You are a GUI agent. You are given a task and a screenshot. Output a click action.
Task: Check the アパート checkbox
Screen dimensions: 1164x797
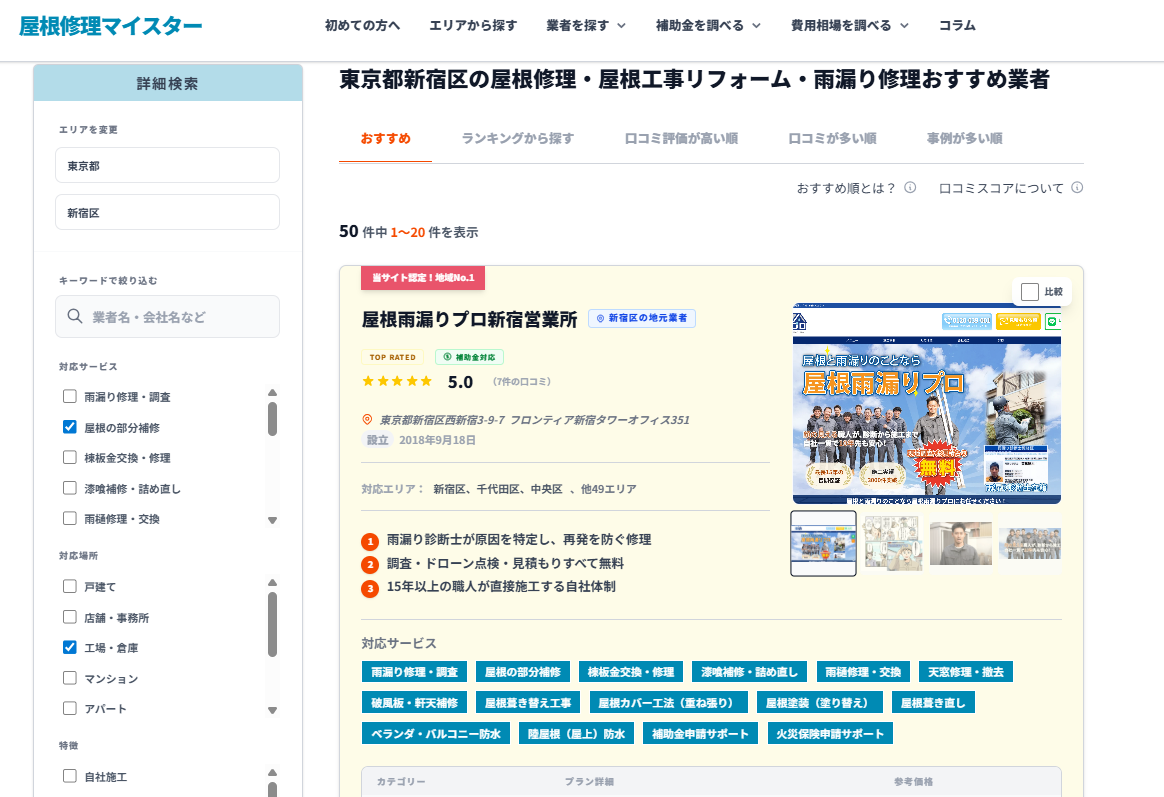[70, 708]
